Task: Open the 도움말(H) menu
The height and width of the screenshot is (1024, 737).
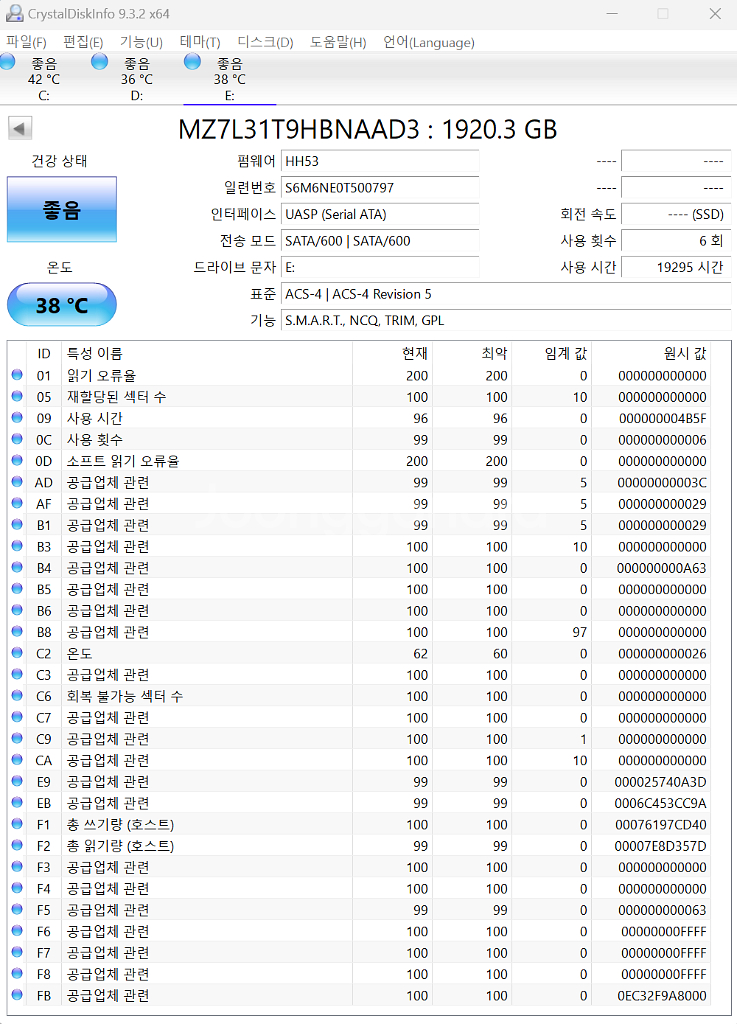Action: point(337,42)
